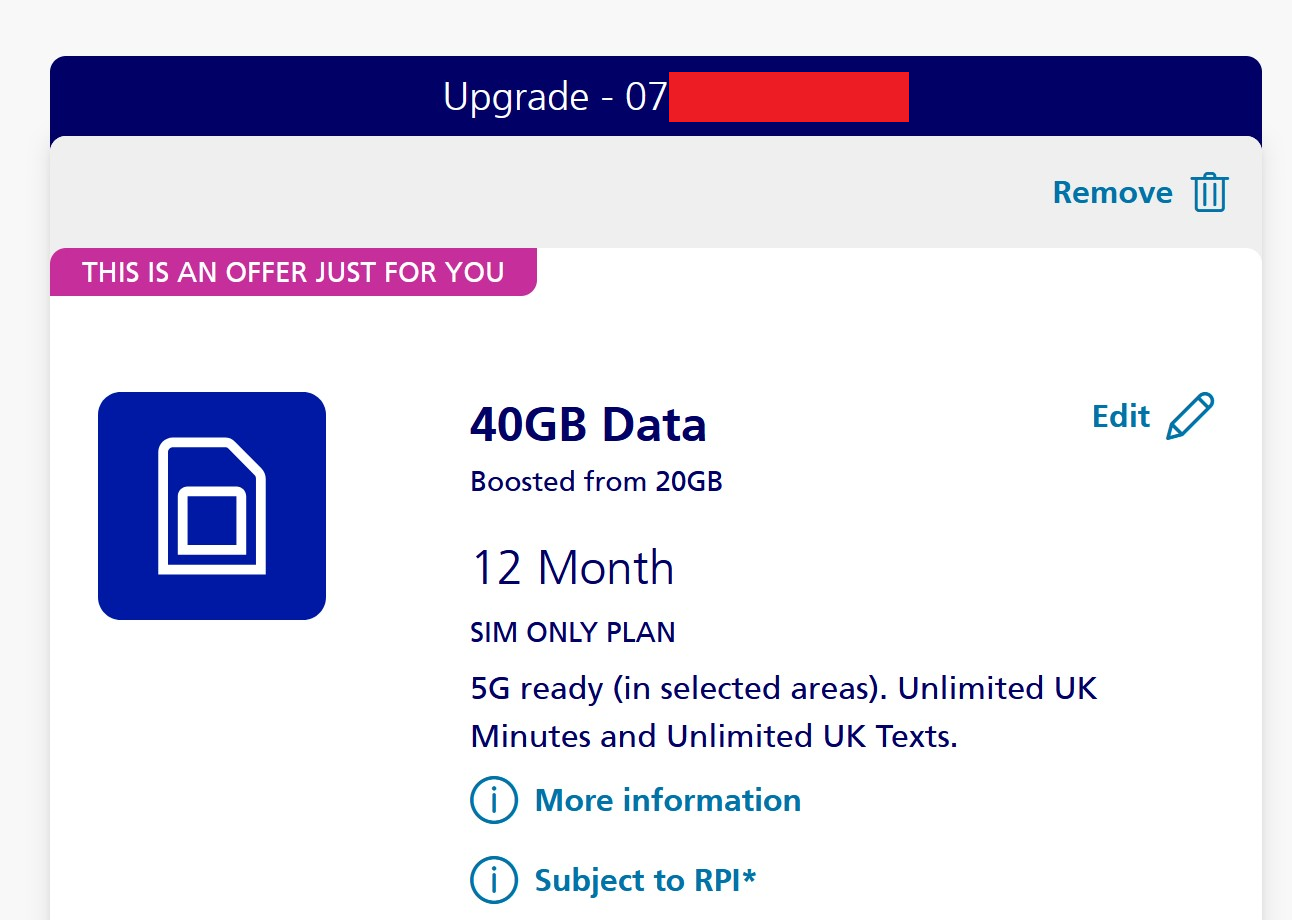
Task: Click the info icon beside More information
Action: pyautogui.click(x=494, y=800)
